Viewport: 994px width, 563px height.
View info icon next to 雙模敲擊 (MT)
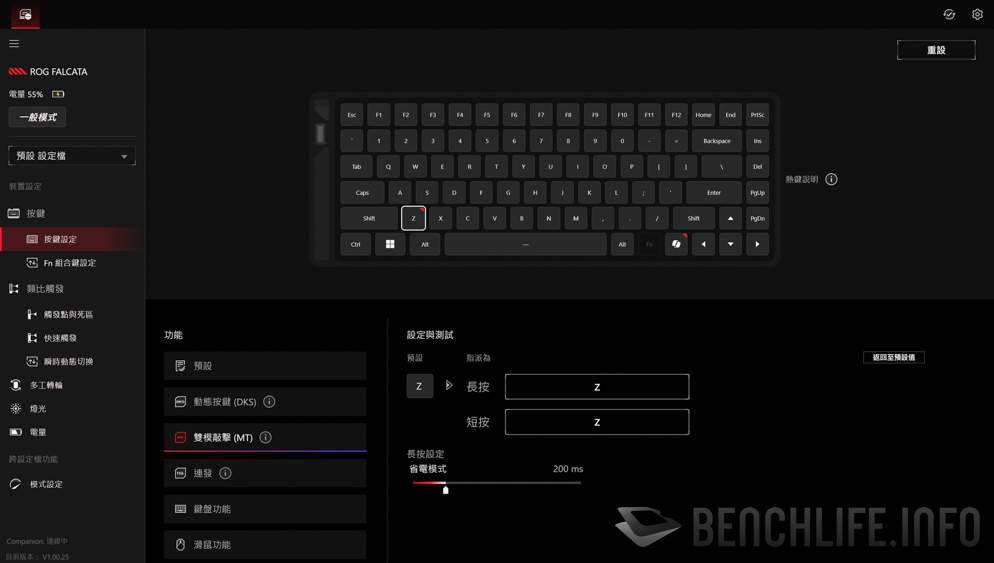266,437
